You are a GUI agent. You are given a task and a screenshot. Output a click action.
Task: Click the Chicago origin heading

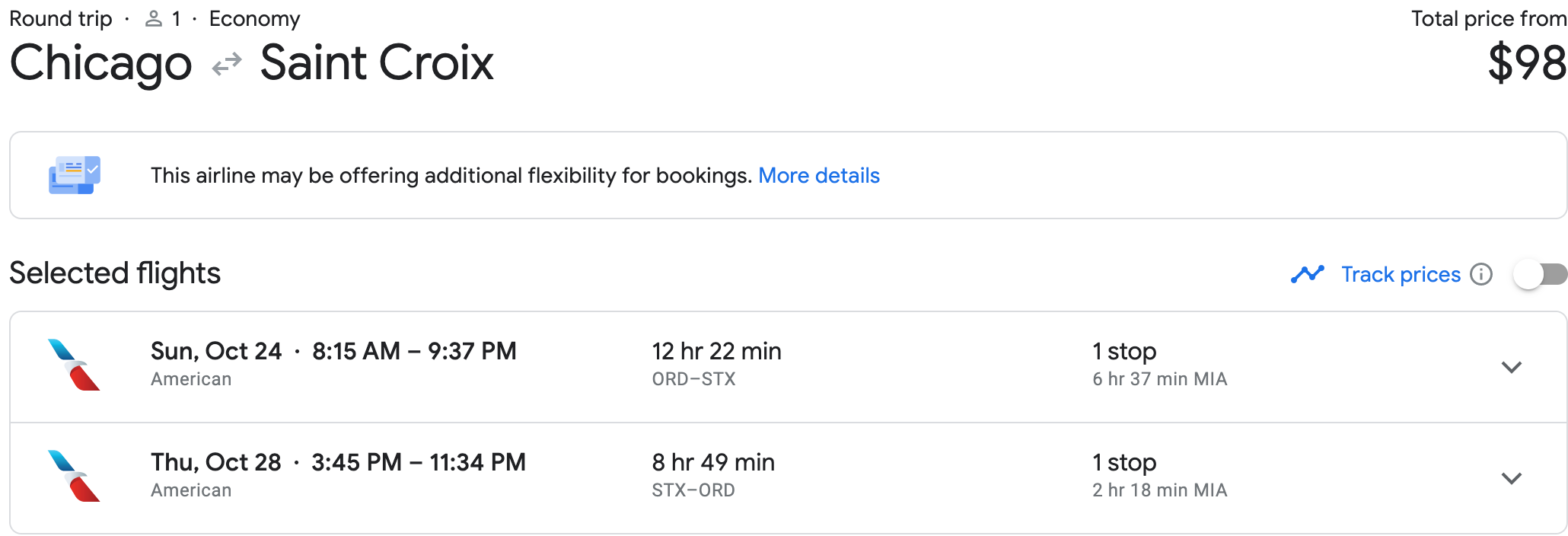pyautogui.click(x=100, y=64)
